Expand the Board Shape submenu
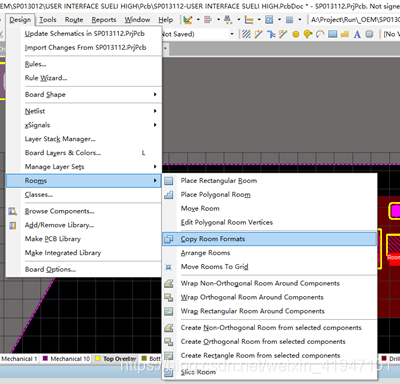The height and width of the screenshot is (384, 400). pyautogui.click(x=83, y=95)
